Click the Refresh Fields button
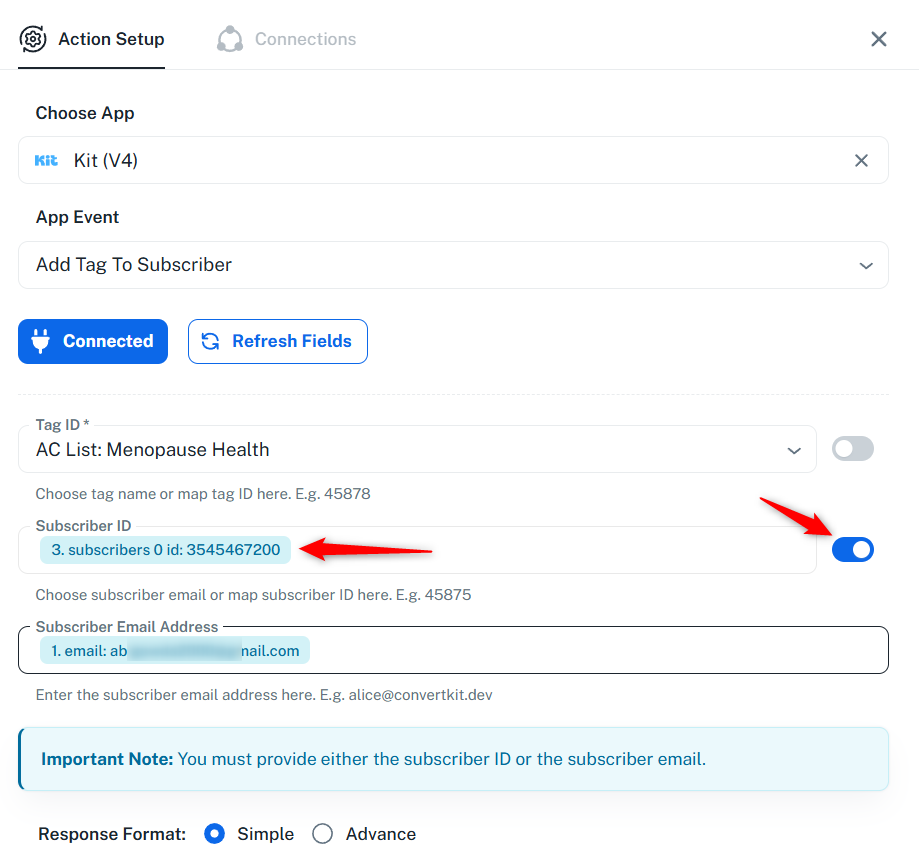Viewport: 919px width, 866px height. click(278, 341)
